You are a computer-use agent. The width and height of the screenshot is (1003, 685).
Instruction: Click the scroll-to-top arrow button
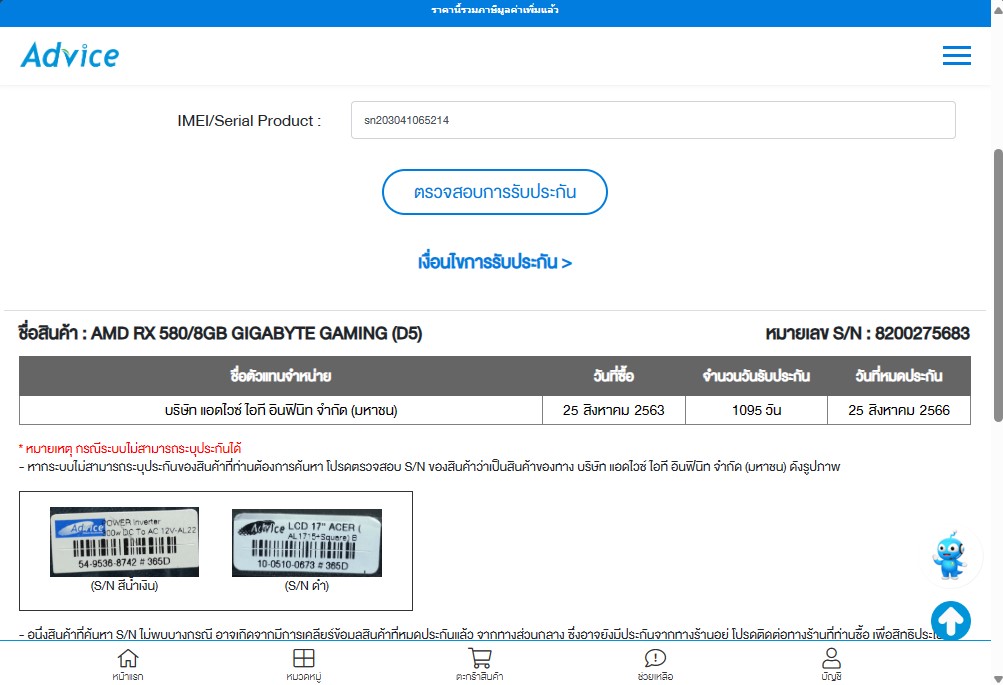coord(951,621)
